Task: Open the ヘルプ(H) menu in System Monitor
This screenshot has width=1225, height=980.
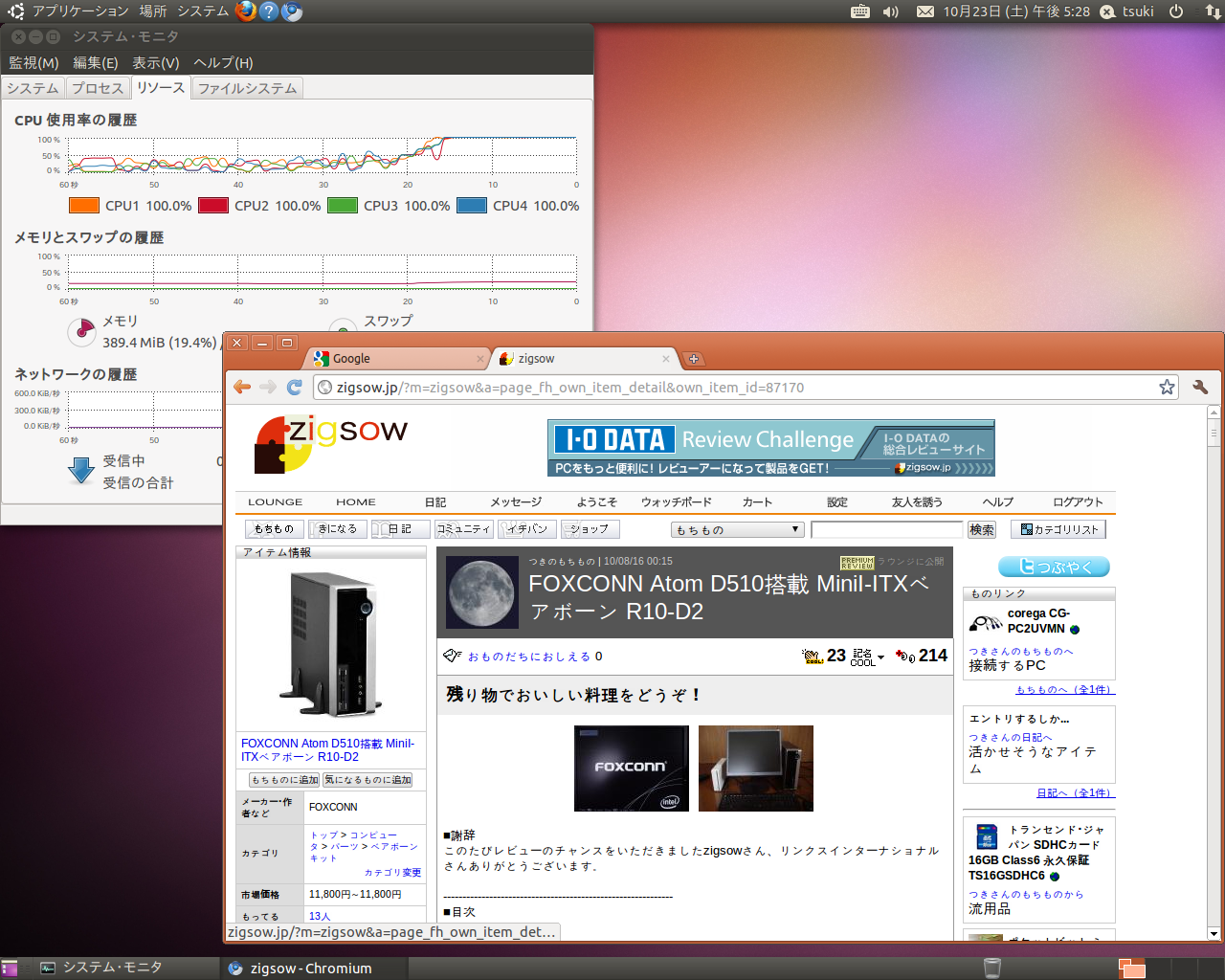Action: pyautogui.click(x=223, y=62)
